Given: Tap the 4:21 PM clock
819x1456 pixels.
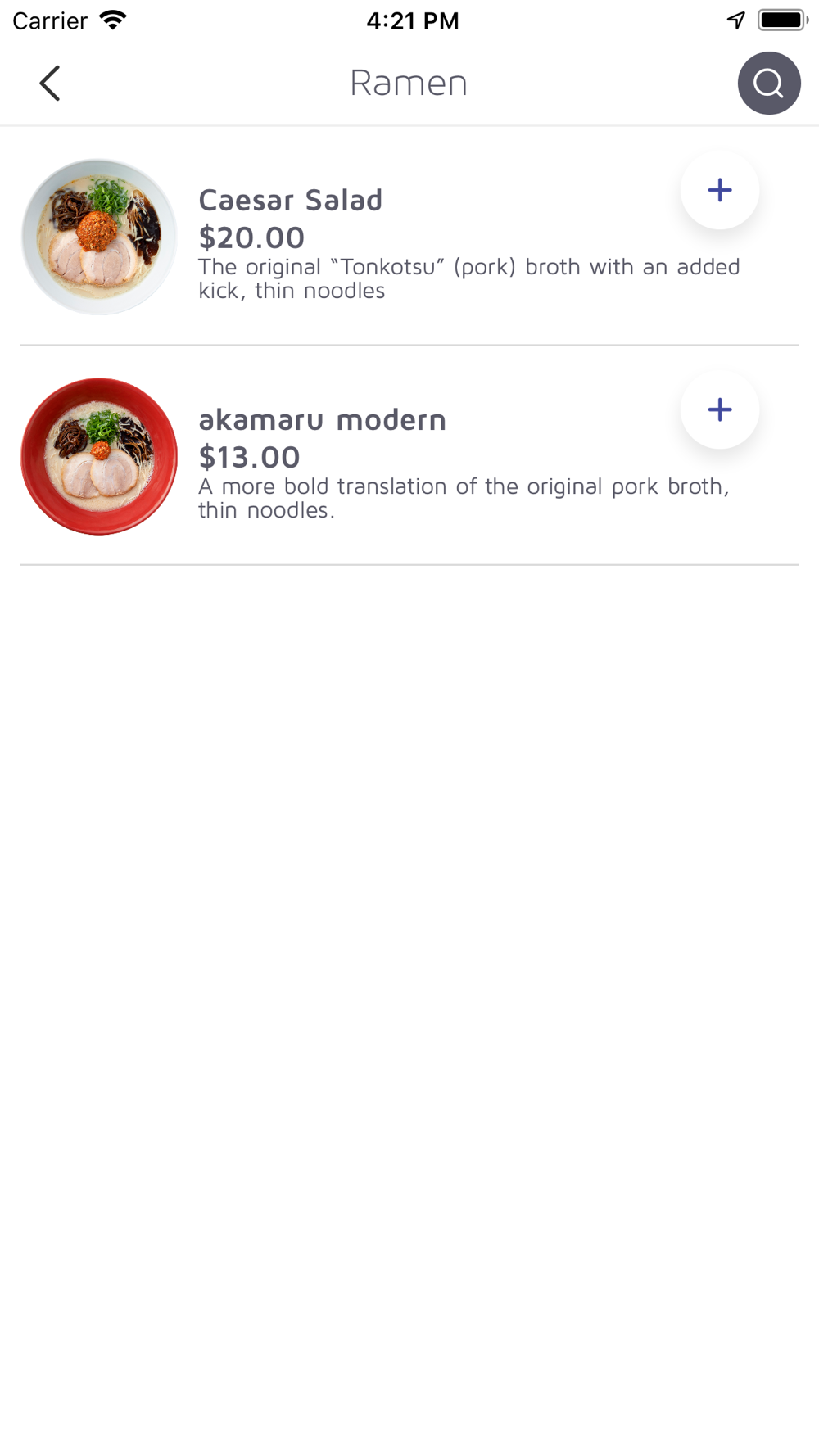Looking at the screenshot, I should (x=413, y=20).
